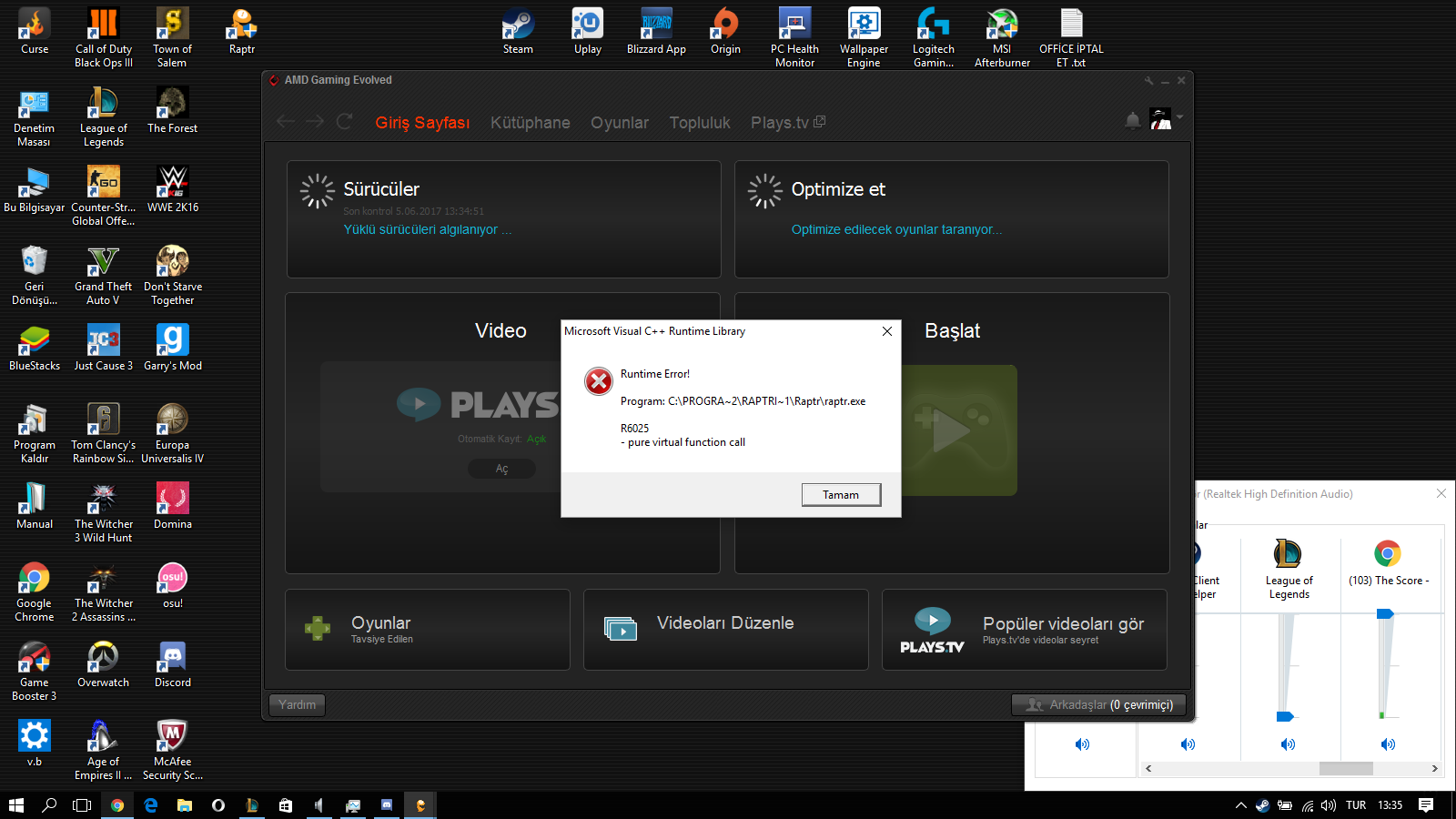
Task: Open the Topluluk tab
Action: pos(700,123)
